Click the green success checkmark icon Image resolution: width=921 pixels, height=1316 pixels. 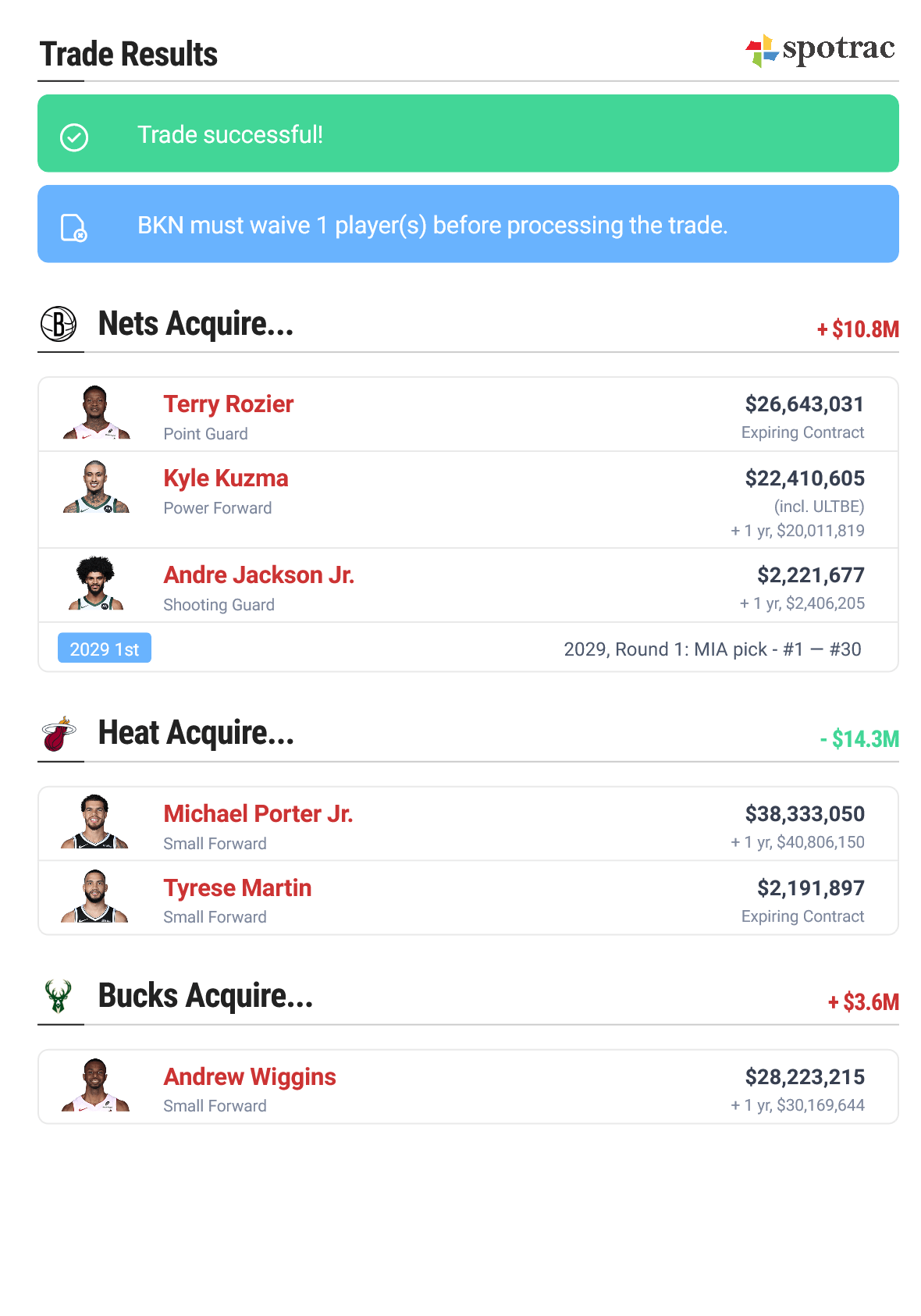pos(74,137)
